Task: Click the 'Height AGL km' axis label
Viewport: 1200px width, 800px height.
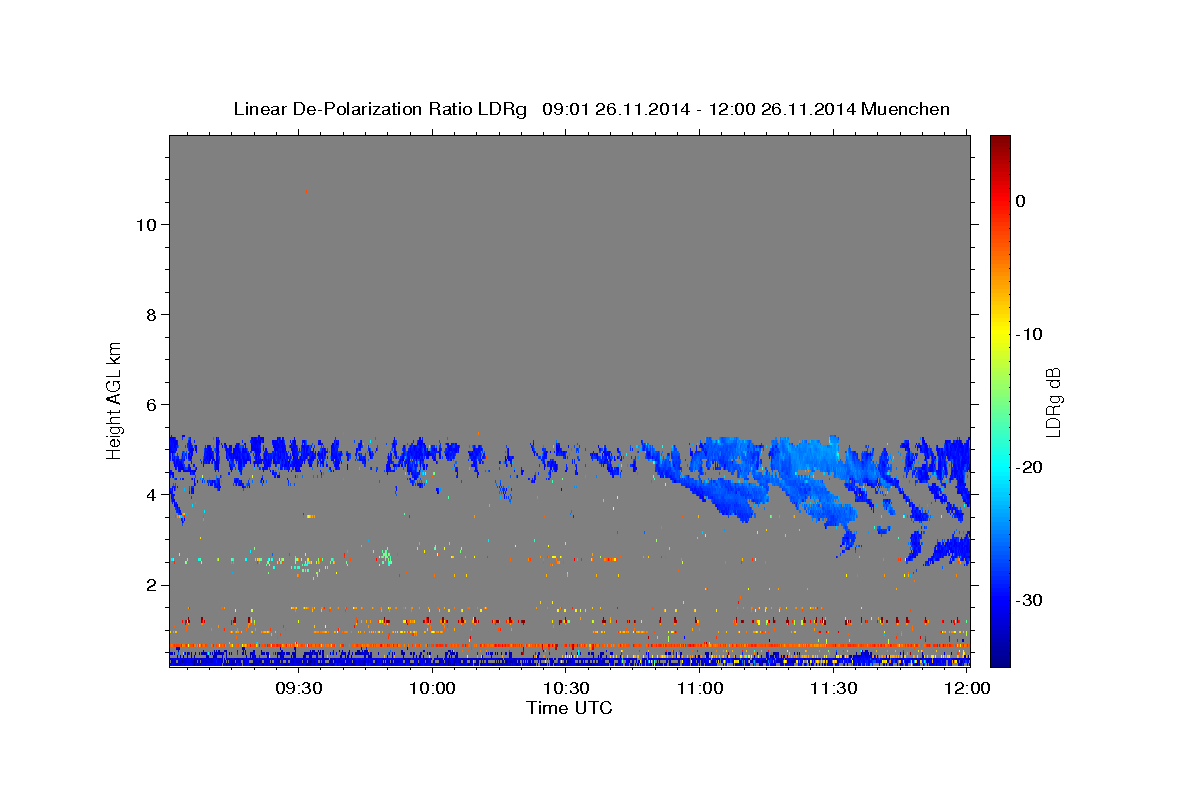Action: point(115,400)
